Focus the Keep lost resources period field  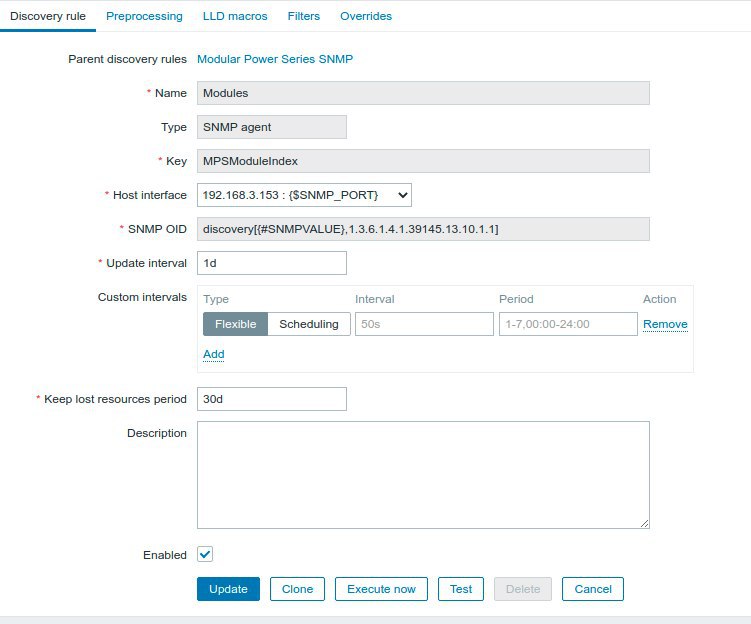coord(272,399)
